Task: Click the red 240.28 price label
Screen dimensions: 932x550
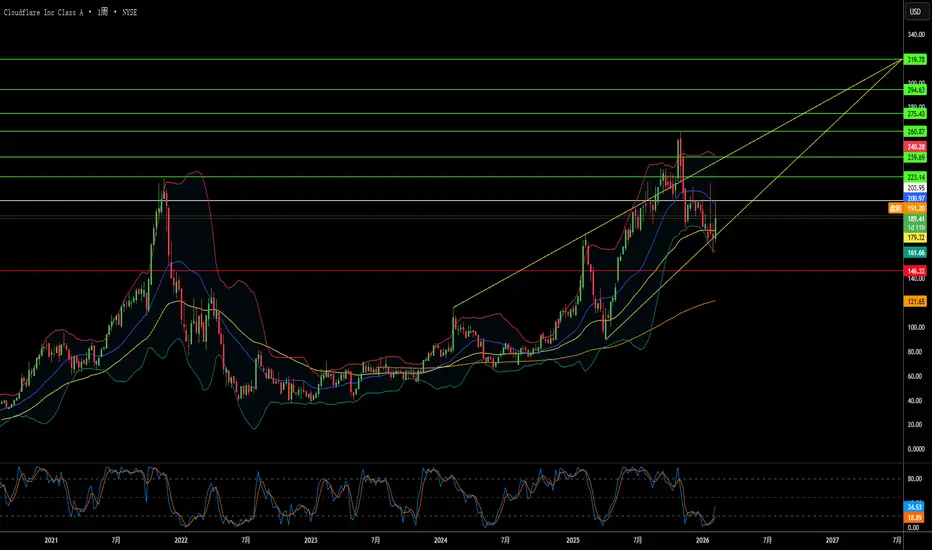Action: [915, 147]
